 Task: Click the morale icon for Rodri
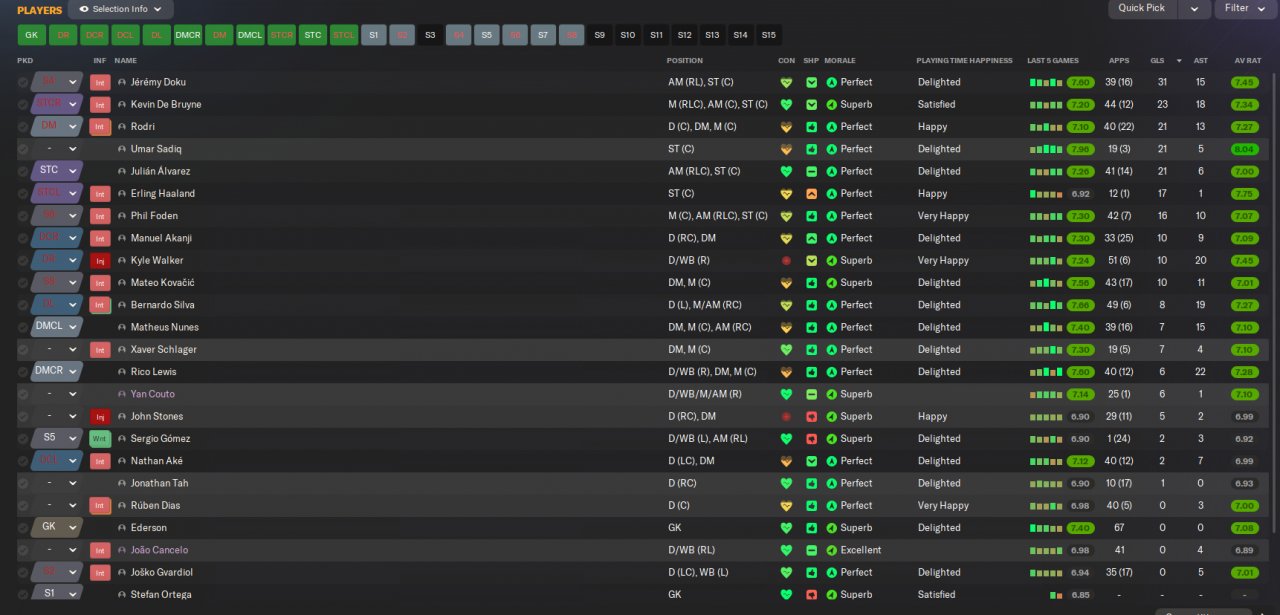click(x=831, y=127)
